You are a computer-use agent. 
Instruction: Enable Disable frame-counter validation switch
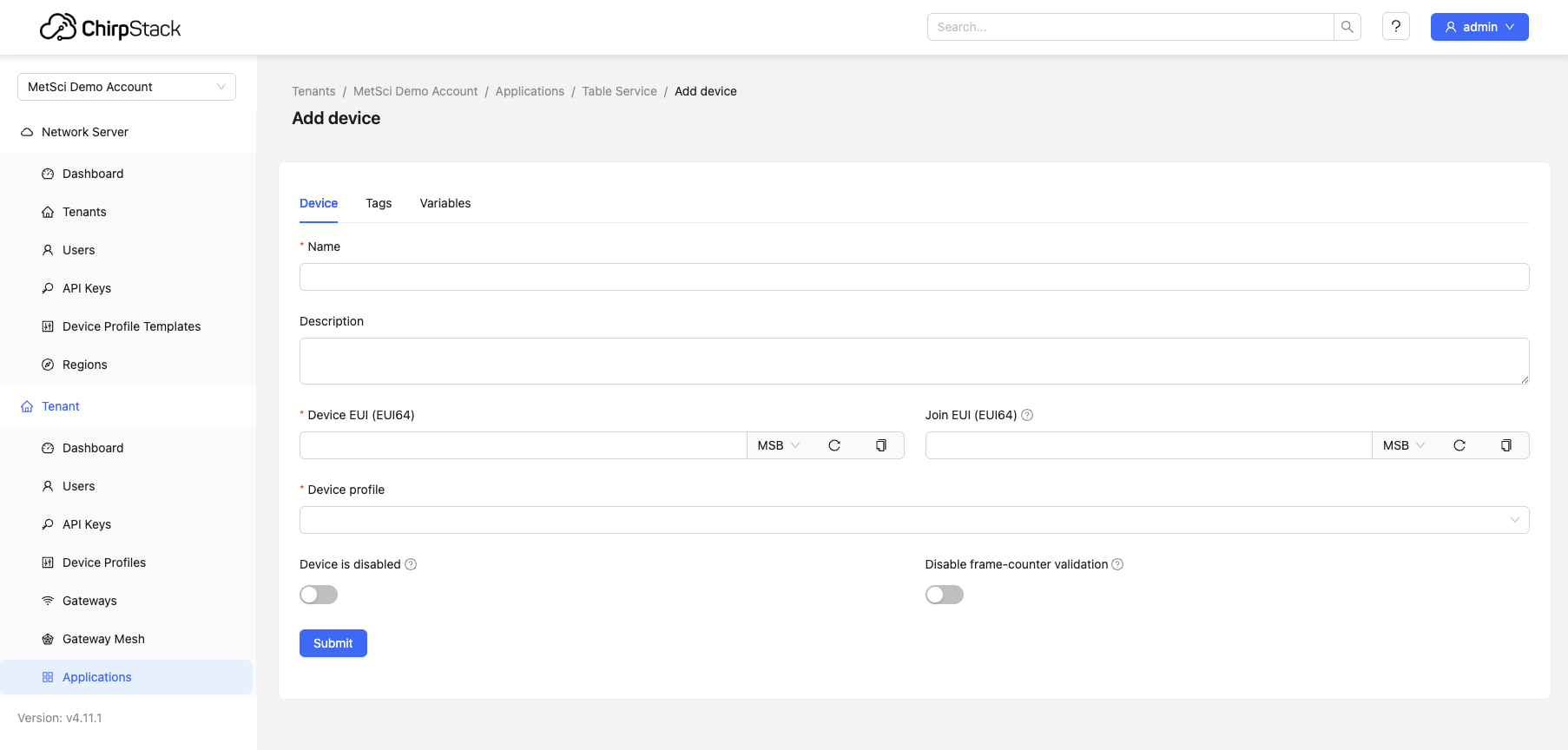[x=944, y=595]
